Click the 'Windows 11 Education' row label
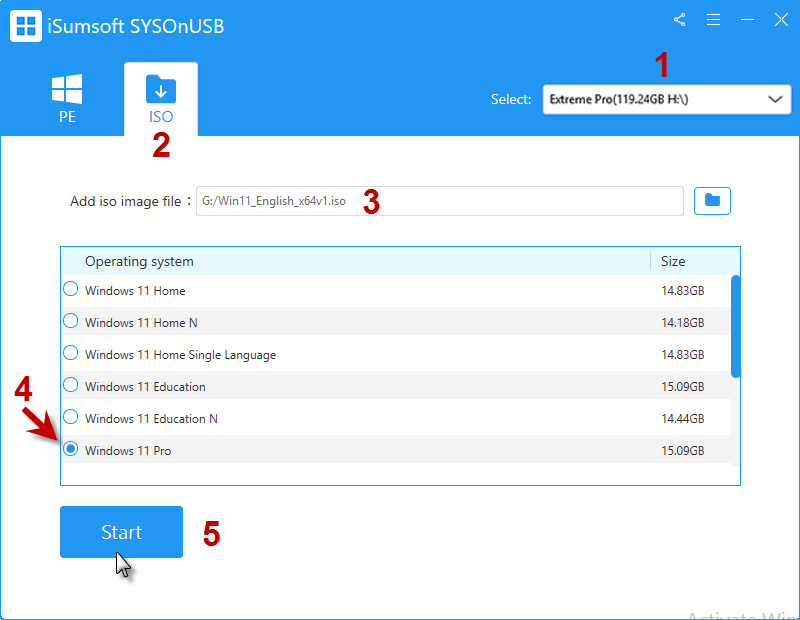The image size is (800, 620). coord(145,387)
